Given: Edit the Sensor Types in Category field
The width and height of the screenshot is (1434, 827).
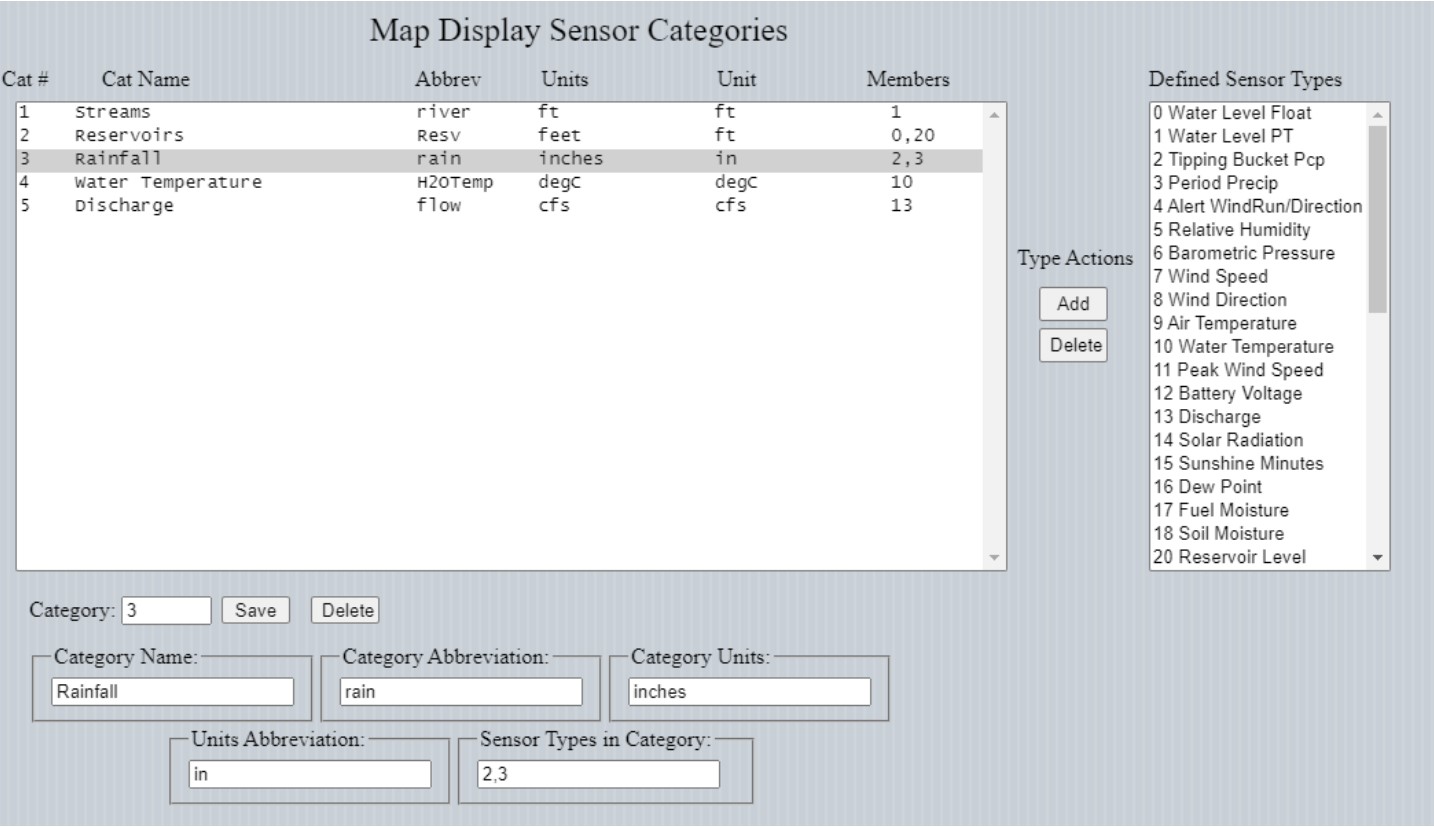Looking at the screenshot, I should pos(597,775).
